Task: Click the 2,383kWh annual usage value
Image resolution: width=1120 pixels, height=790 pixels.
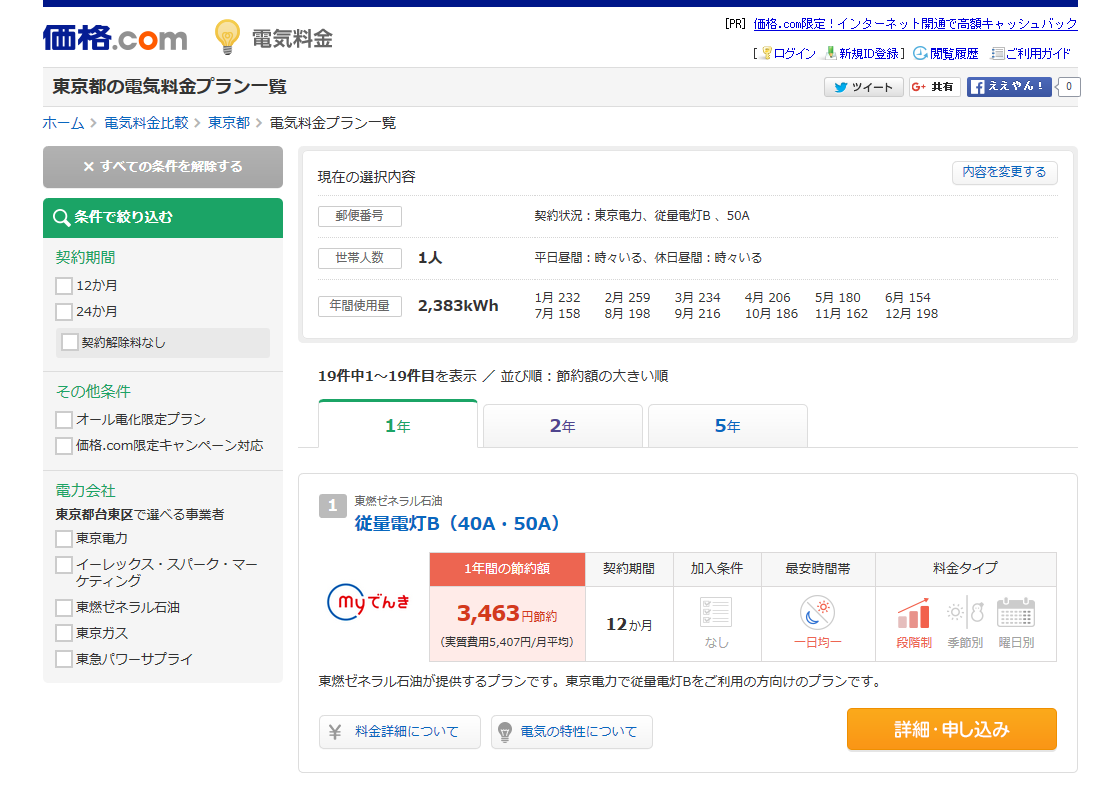Action: point(458,306)
